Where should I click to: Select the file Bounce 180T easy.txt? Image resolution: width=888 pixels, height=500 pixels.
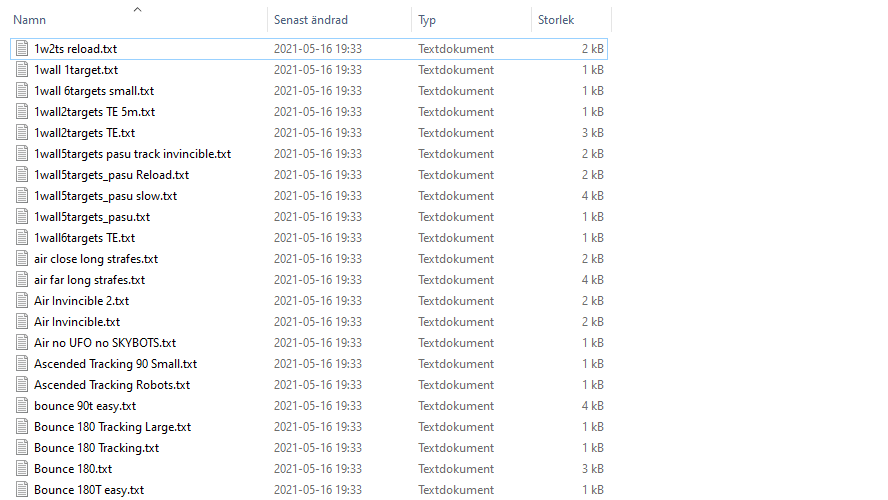coord(88,490)
